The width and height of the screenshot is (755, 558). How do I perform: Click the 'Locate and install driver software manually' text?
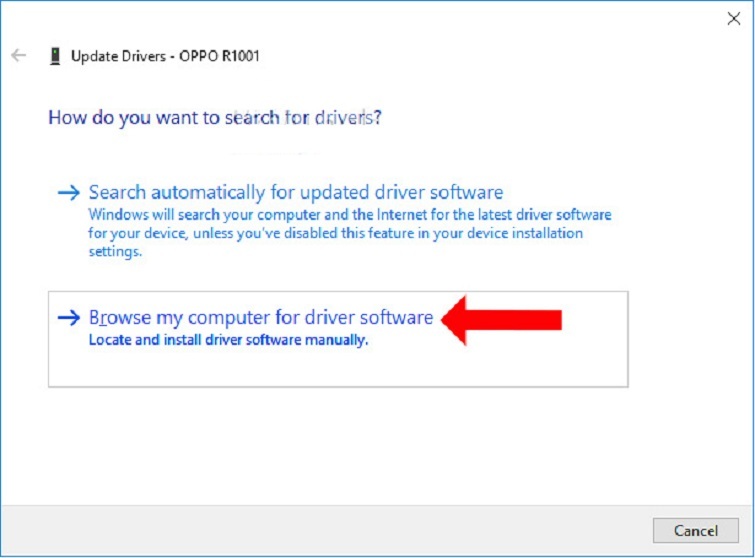pyautogui.click(x=228, y=340)
